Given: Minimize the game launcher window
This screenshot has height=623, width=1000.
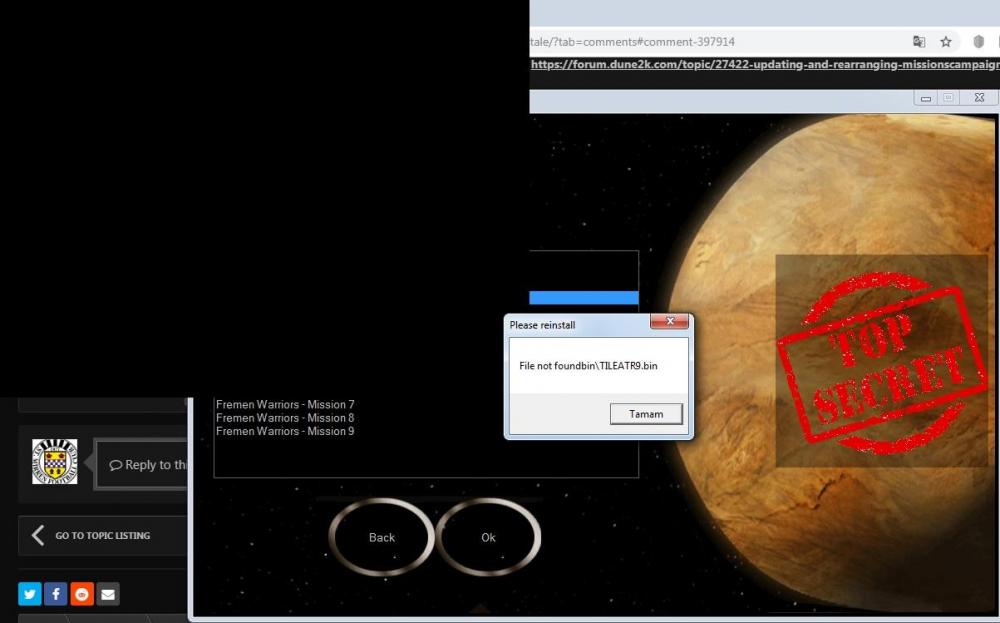Looking at the screenshot, I should click(x=927, y=98).
